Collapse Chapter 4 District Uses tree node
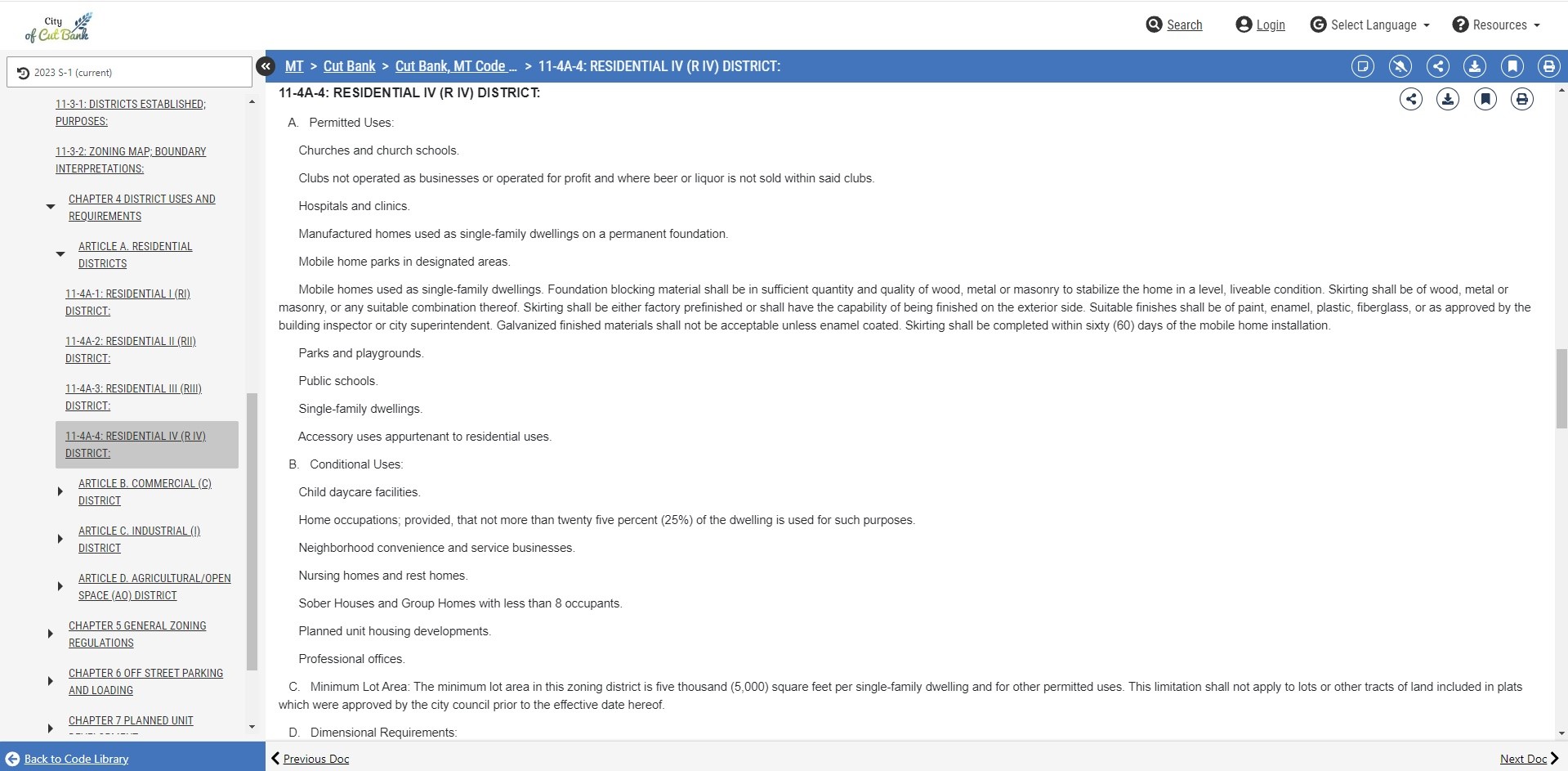Image resolution: width=1568 pixels, height=771 pixels. [51, 207]
